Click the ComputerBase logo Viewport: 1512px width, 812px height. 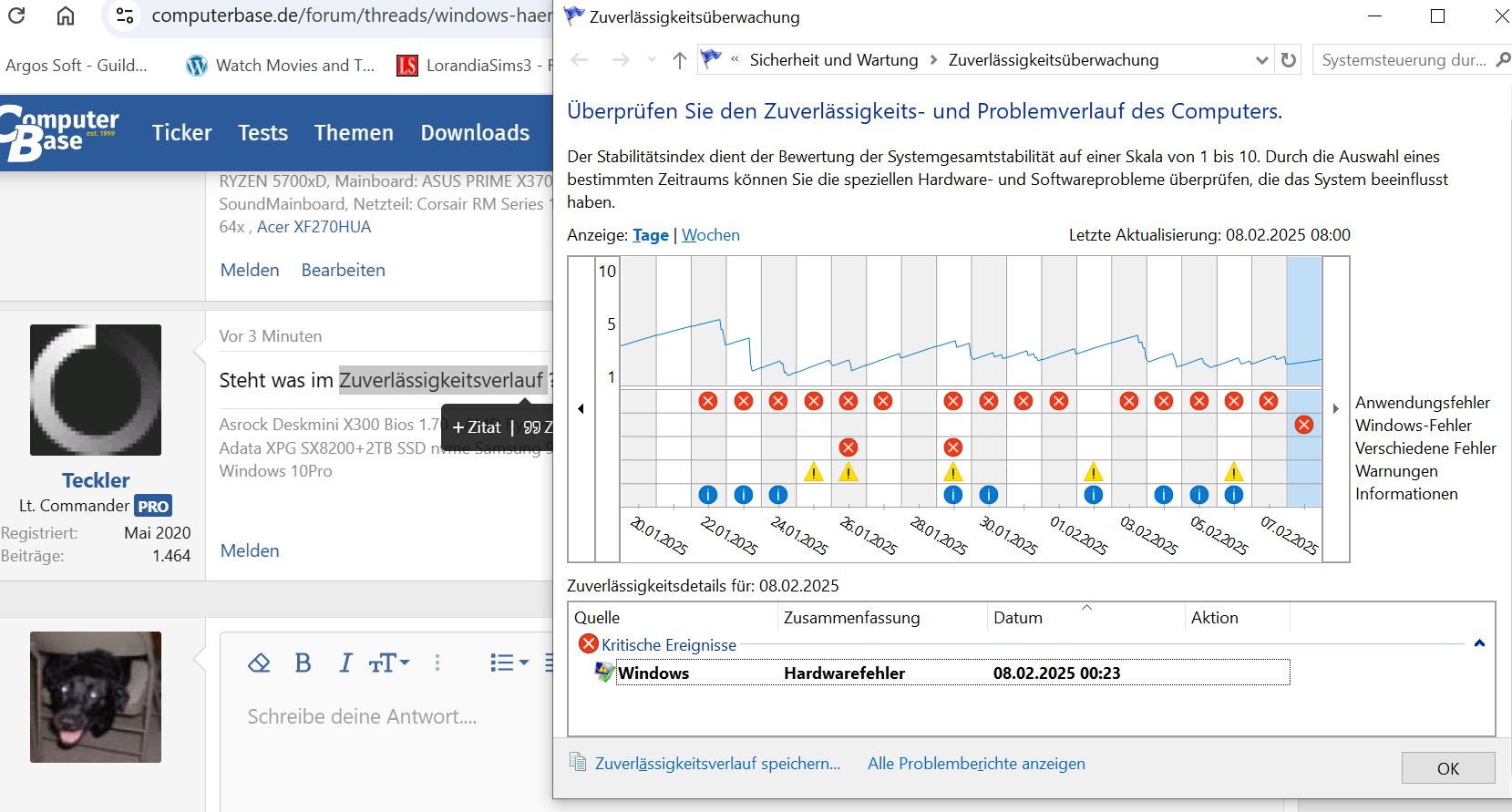[x=60, y=133]
